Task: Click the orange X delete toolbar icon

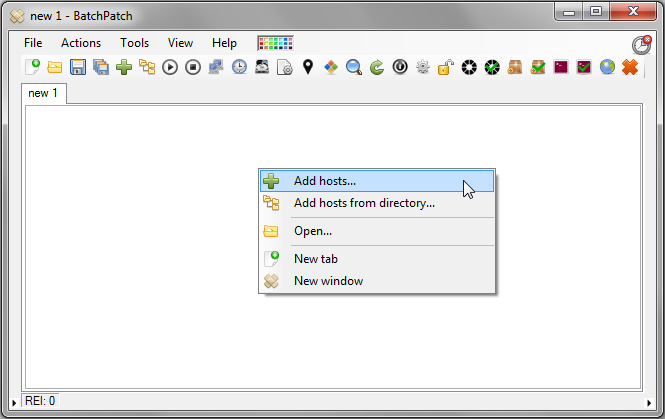Action: (630, 67)
